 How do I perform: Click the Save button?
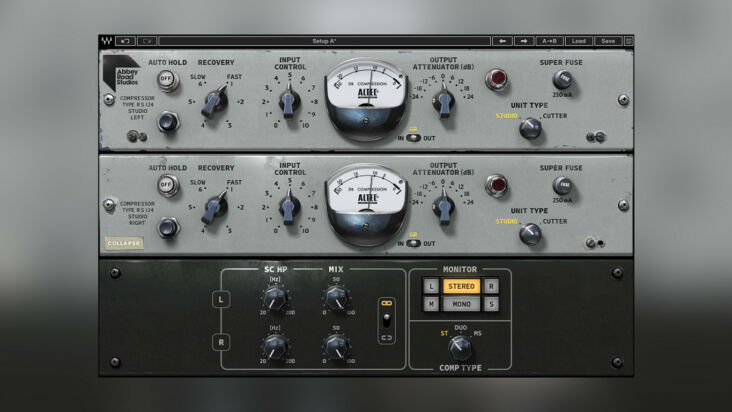pos(608,41)
